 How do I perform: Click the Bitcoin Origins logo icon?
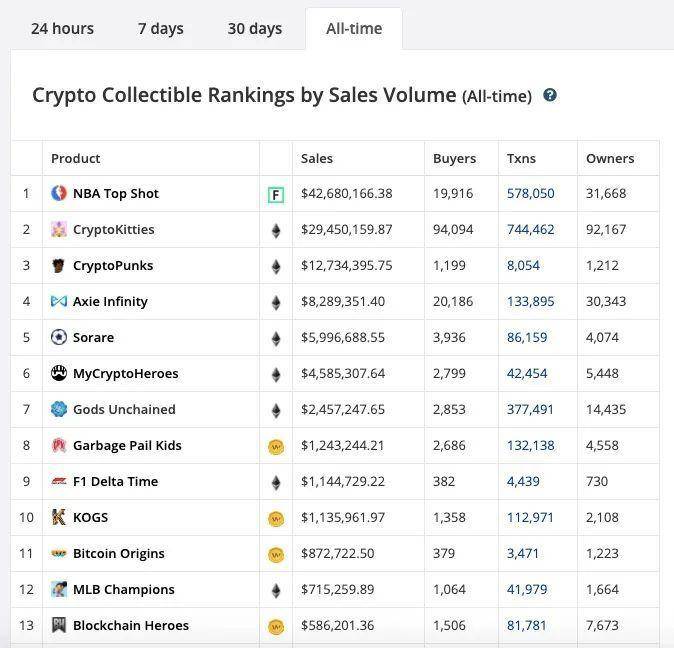click(59, 553)
